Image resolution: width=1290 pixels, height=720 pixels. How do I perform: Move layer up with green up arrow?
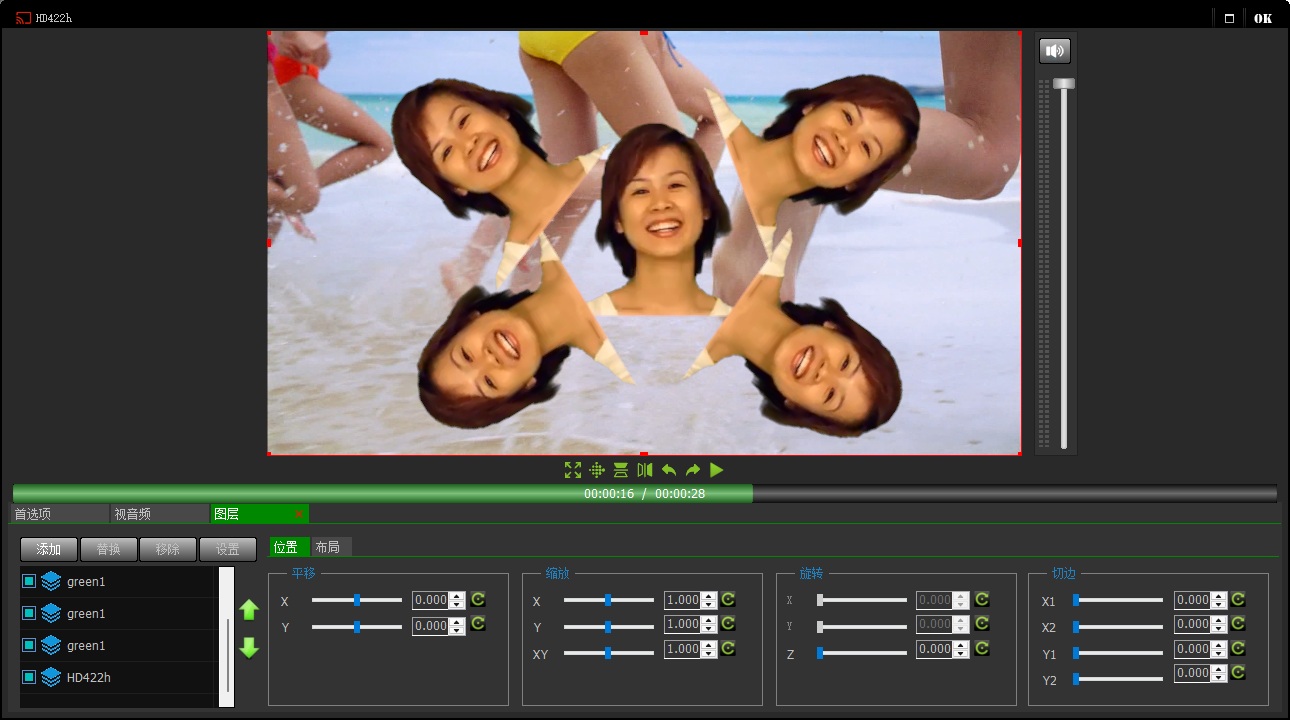[x=249, y=610]
